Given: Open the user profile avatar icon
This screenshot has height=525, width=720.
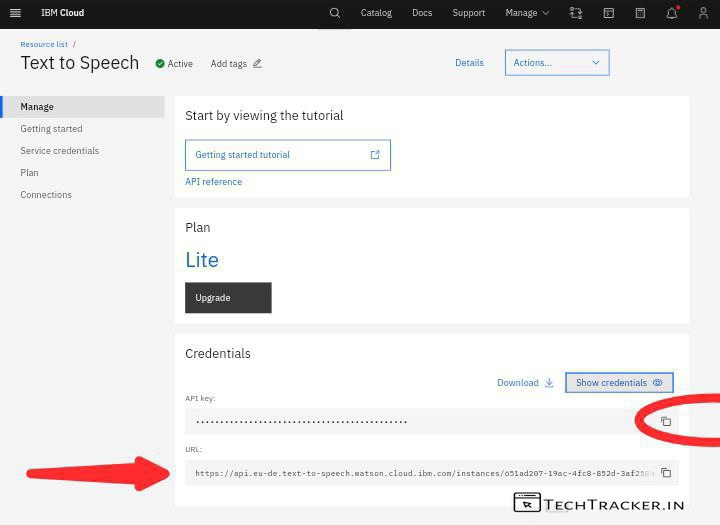Looking at the screenshot, I should 703,13.
